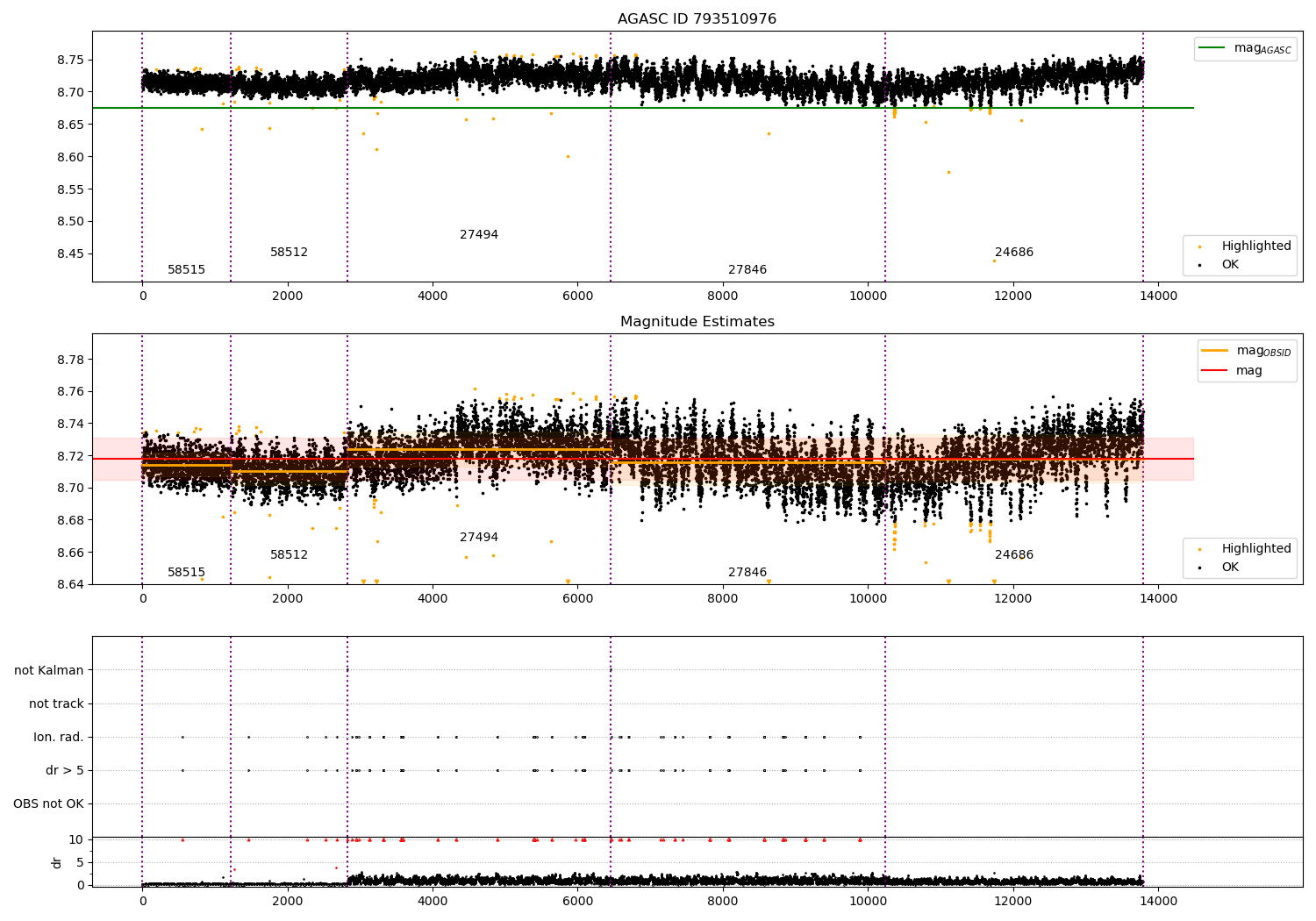This screenshot has height=921, width=1316.
Task: Click the OBSID label 24686 in the middle plot
Action: [1014, 555]
